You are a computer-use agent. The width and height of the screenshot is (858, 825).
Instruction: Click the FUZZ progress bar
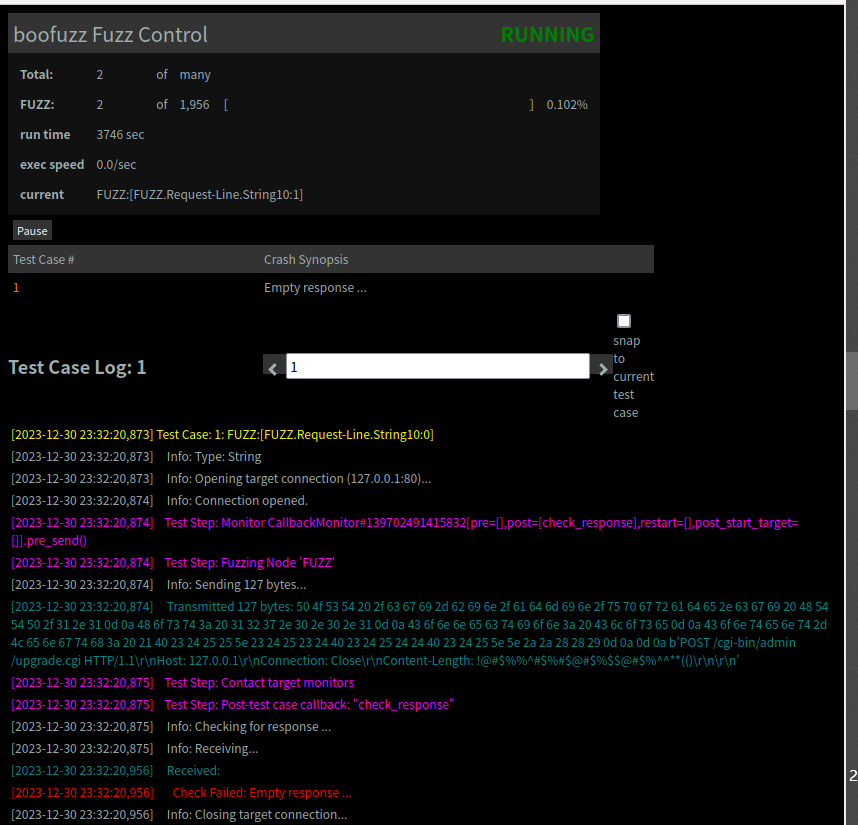(x=378, y=105)
